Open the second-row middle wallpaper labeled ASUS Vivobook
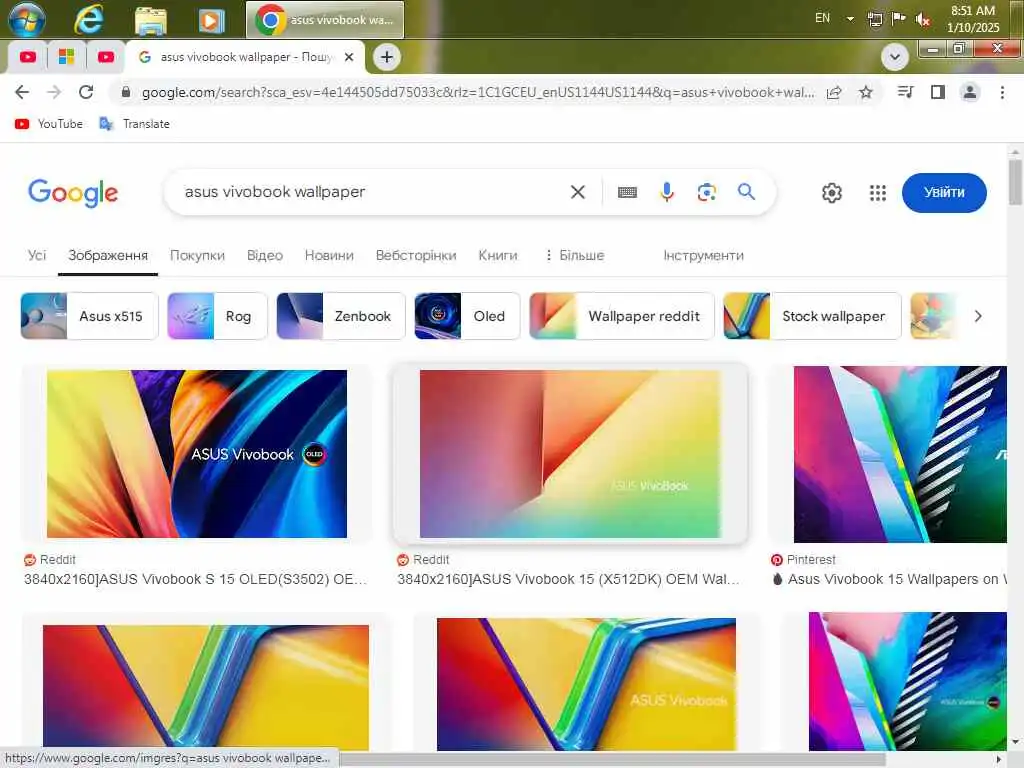This screenshot has height=768, width=1024. (586, 684)
